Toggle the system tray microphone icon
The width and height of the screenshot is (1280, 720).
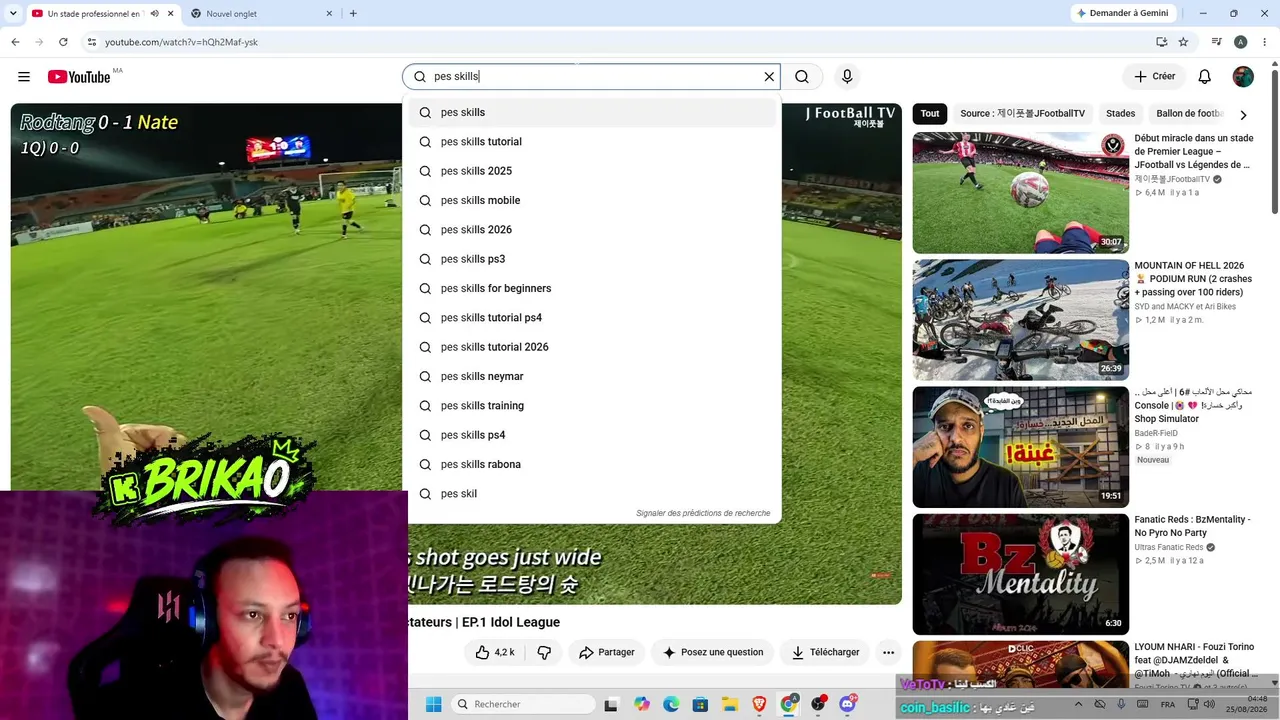[1121, 704]
